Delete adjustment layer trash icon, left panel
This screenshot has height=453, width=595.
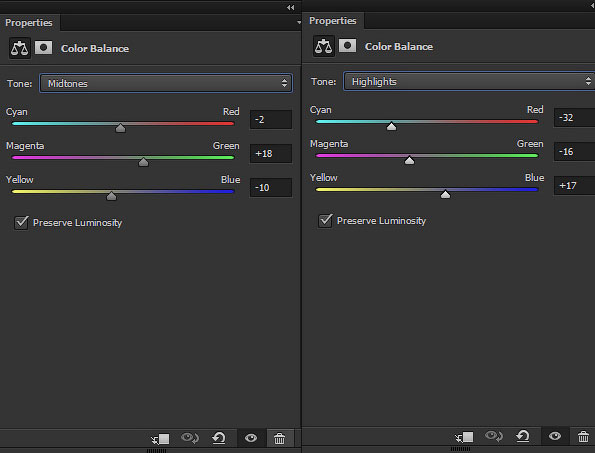point(280,439)
